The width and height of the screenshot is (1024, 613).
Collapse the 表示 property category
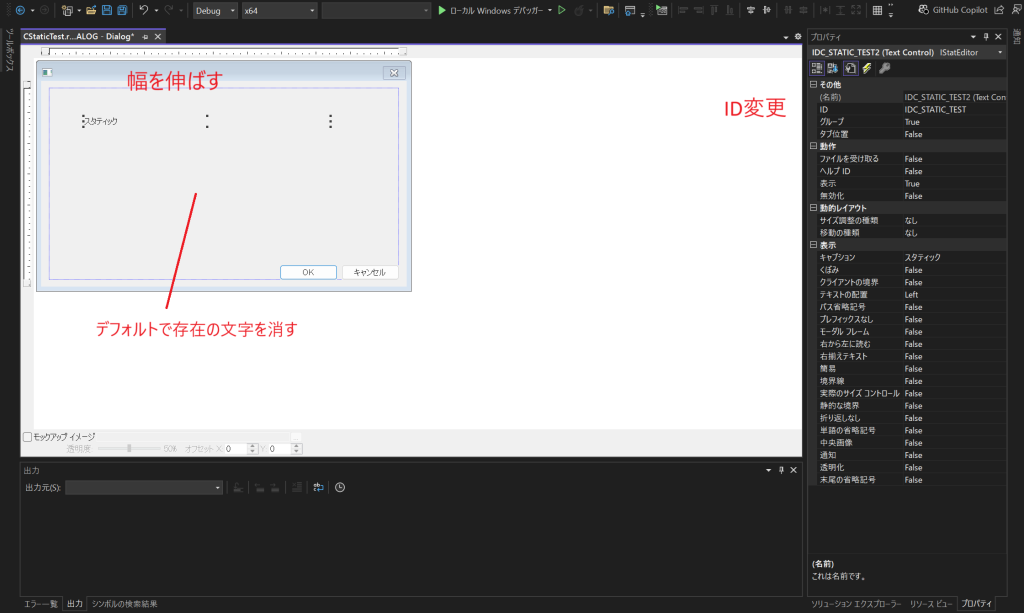point(812,245)
